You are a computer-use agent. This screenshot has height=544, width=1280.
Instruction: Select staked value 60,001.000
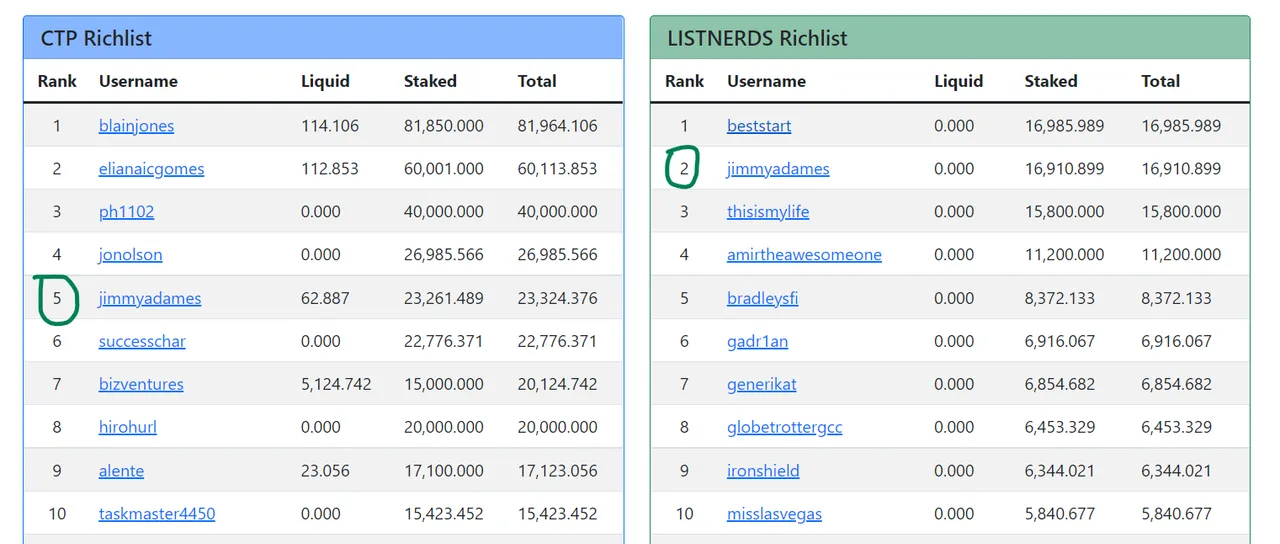[x=444, y=169]
